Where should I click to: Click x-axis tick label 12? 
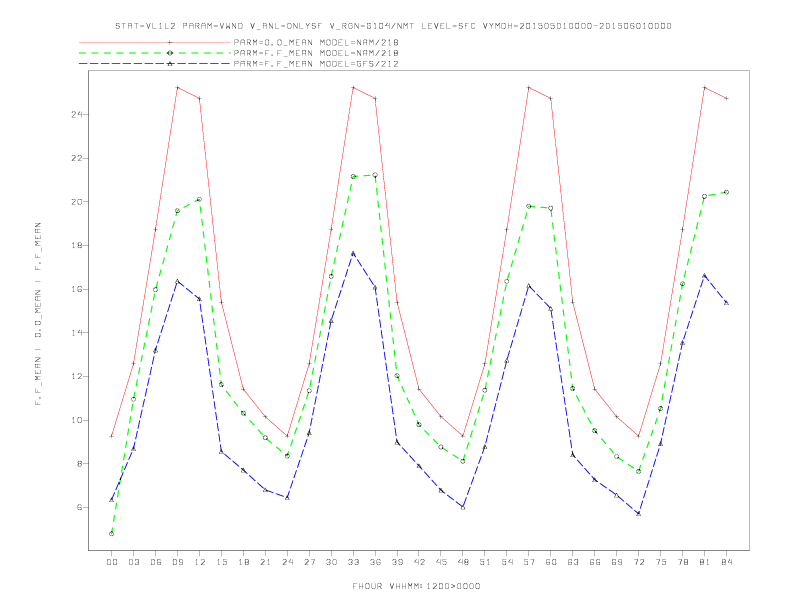tap(200, 562)
